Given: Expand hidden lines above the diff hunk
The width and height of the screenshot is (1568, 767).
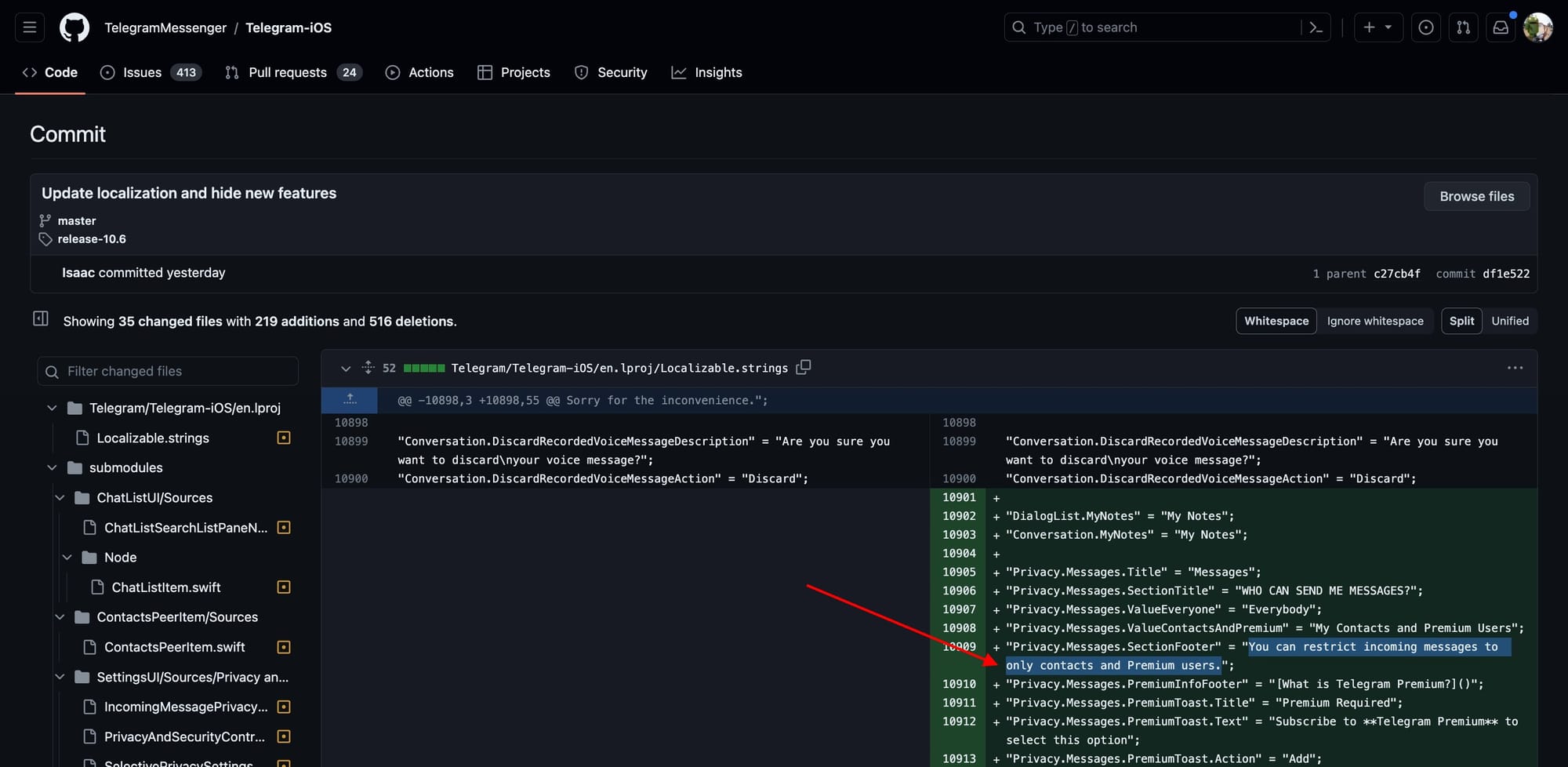Looking at the screenshot, I should point(350,400).
